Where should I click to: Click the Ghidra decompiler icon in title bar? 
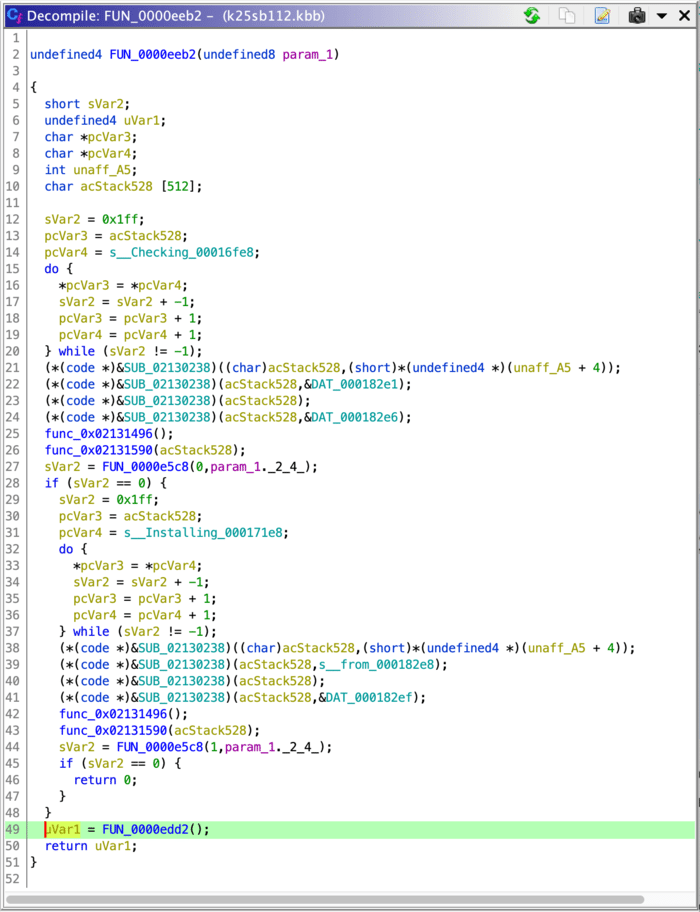13,16
